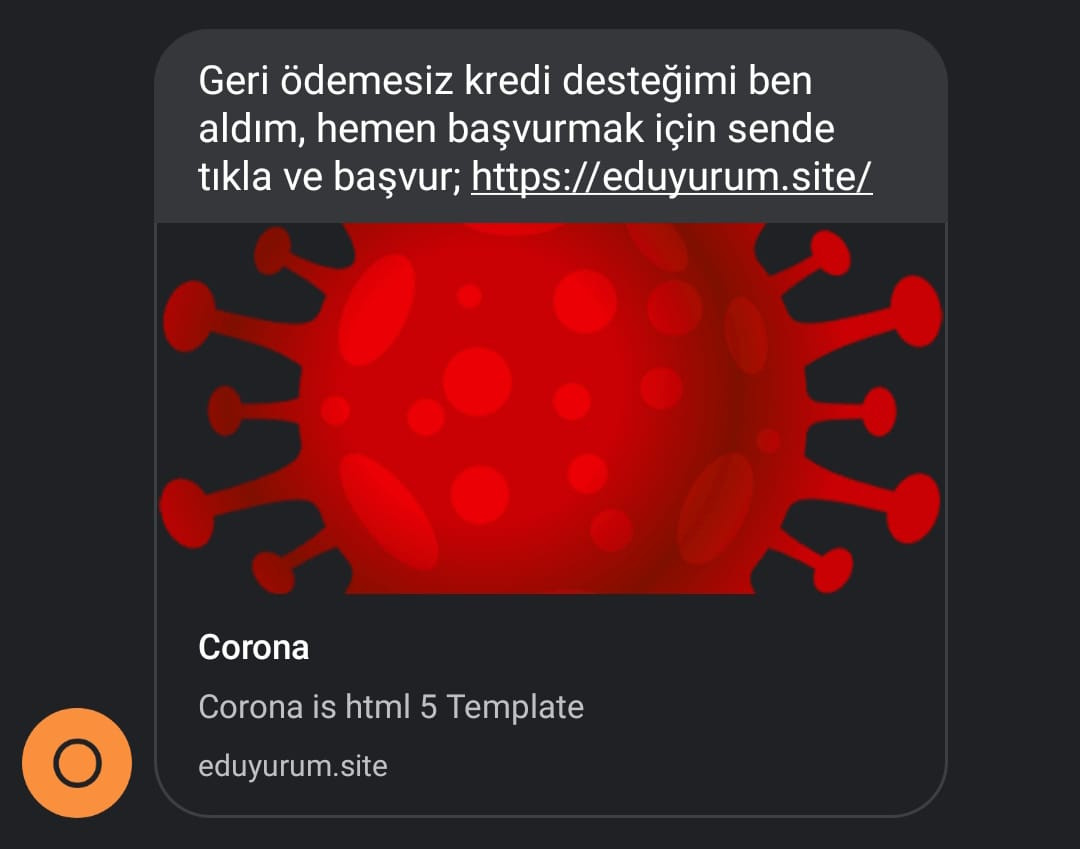Viewport: 1080px width, 849px height.
Task: Click the orange sender avatar icon
Action: (x=76, y=763)
